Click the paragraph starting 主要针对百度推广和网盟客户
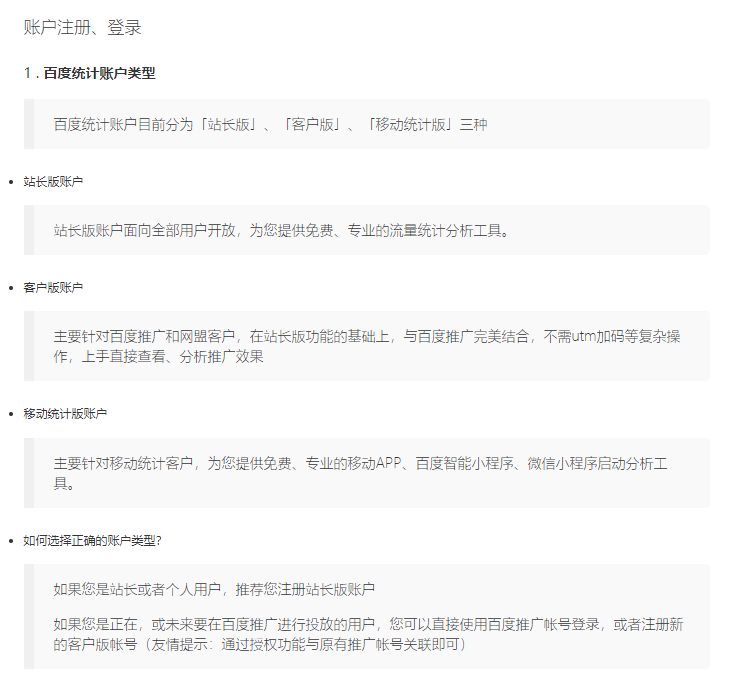The width and height of the screenshot is (737, 679). [x=367, y=346]
